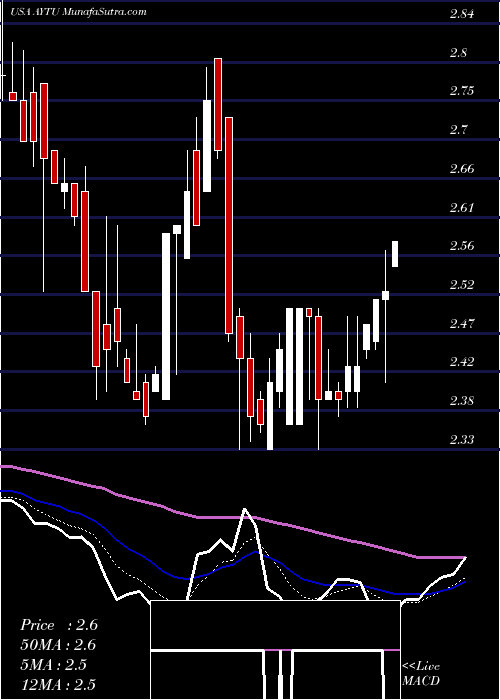The height and width of the screenshot is (700, 500).
Task: Click the '12MA : 2.5' legend text
Action: (58, 684)
